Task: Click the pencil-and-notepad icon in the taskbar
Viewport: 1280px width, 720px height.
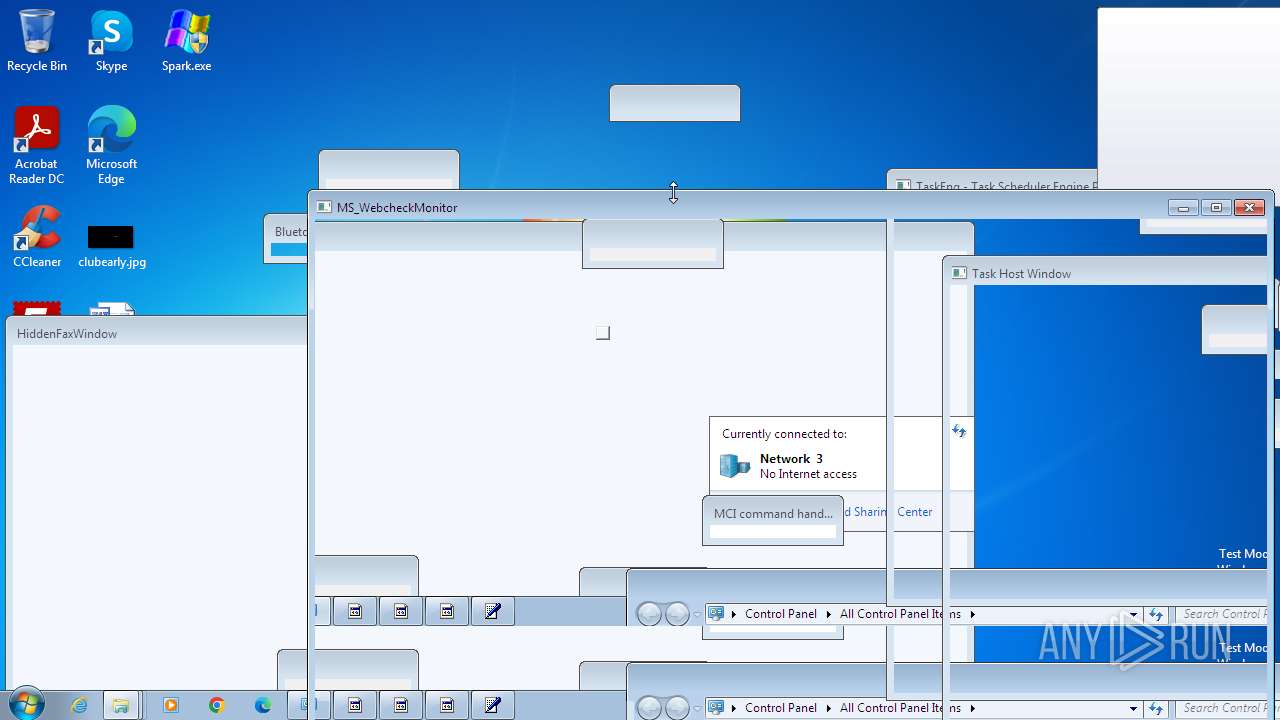Action: click(x=492, y=705)
